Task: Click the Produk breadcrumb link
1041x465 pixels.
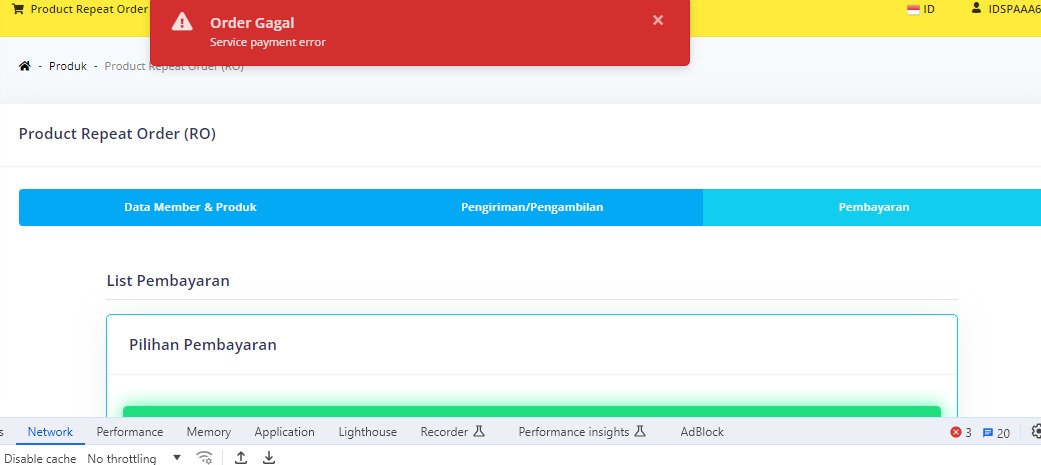Action: click(x=68, y=66)
